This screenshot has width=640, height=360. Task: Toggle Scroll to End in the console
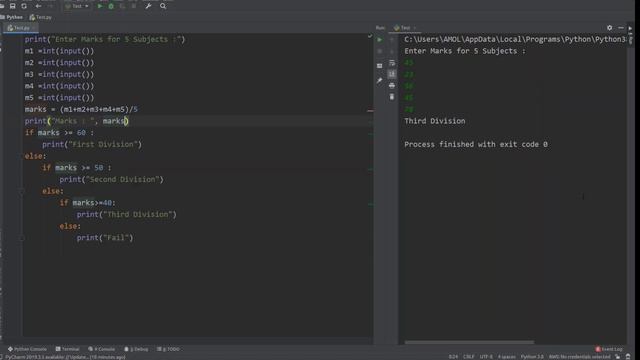(x=392, y=74)
